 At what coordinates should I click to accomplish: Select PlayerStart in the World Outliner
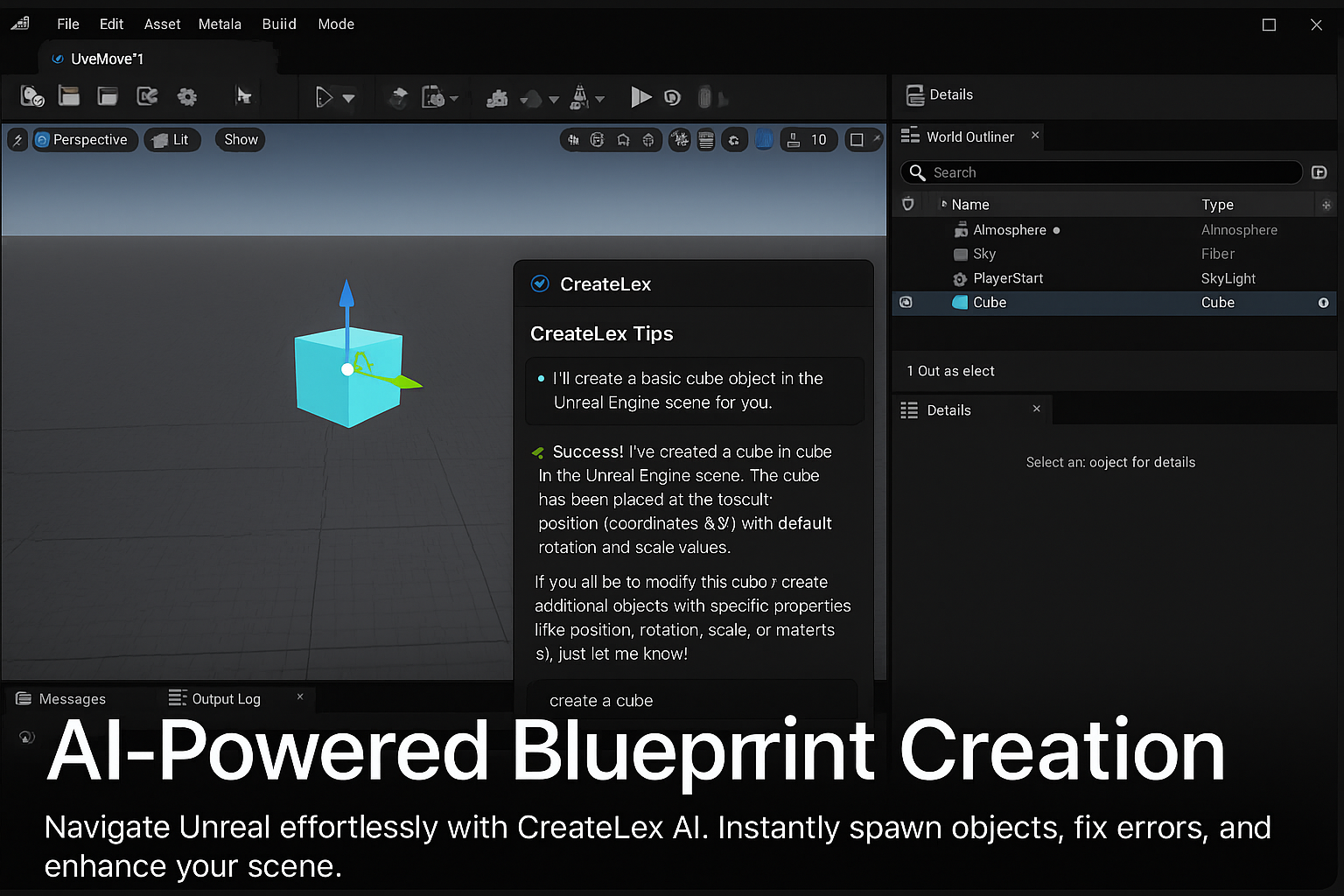(x=1008, y=278)
